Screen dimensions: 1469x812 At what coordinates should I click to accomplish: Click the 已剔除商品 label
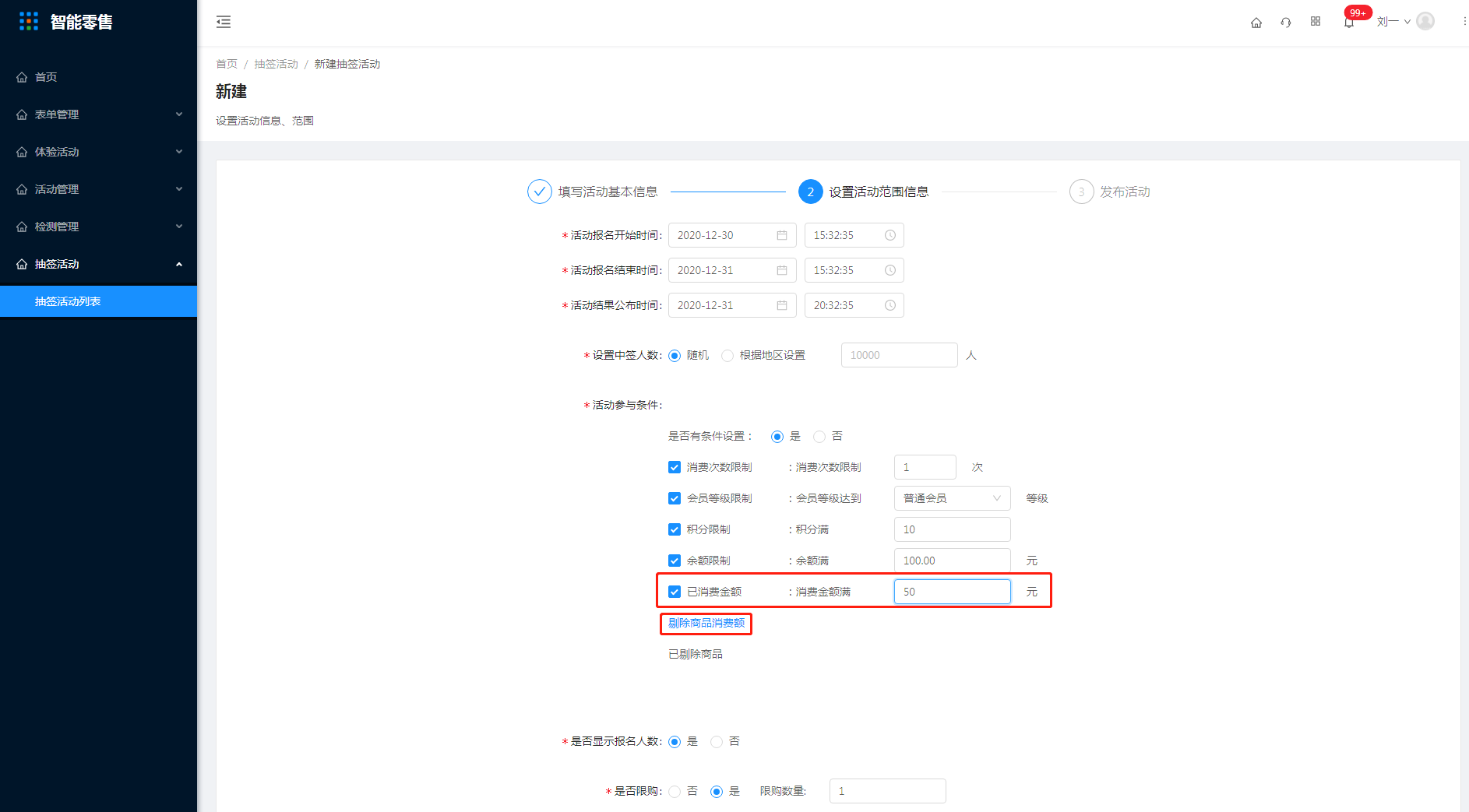pyautogui.click(x=696, y=654)
